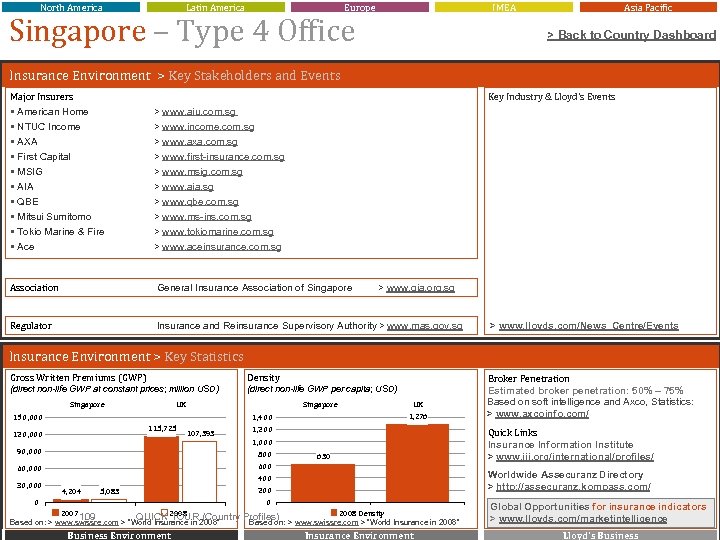
Task: Select UK 2008 GWP bar 107,593
Action: pyautogui.click(x=199, y=472)
